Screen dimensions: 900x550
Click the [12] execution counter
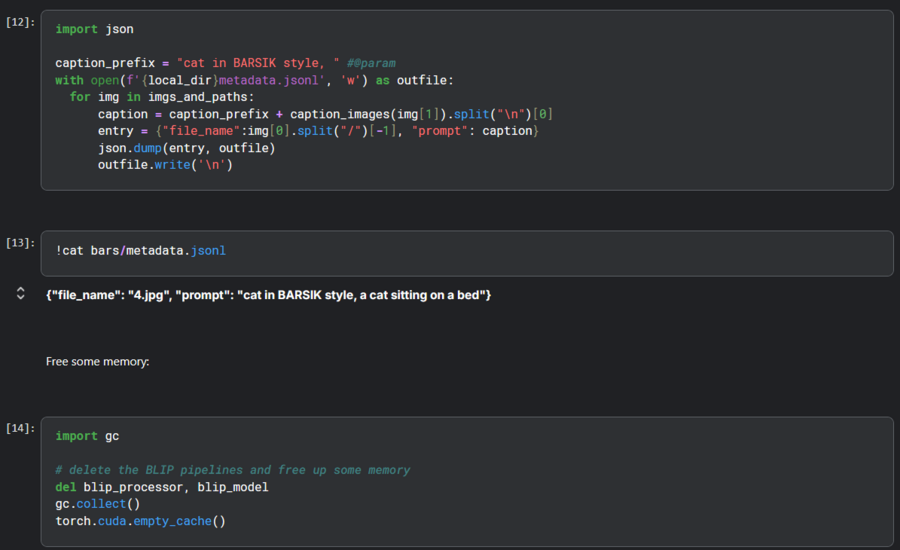tap(20, 21)
